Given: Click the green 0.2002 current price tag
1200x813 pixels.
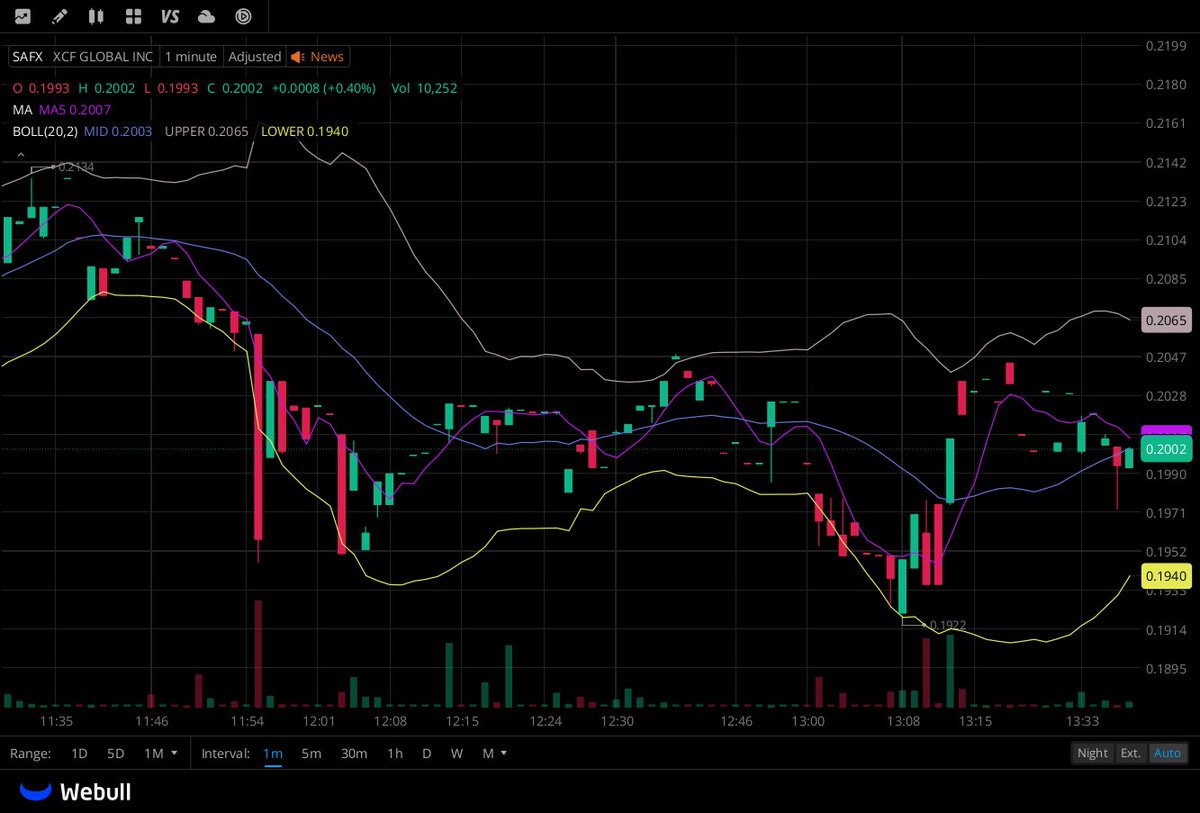Looking at the screenshot, I should coord(1166,450).
